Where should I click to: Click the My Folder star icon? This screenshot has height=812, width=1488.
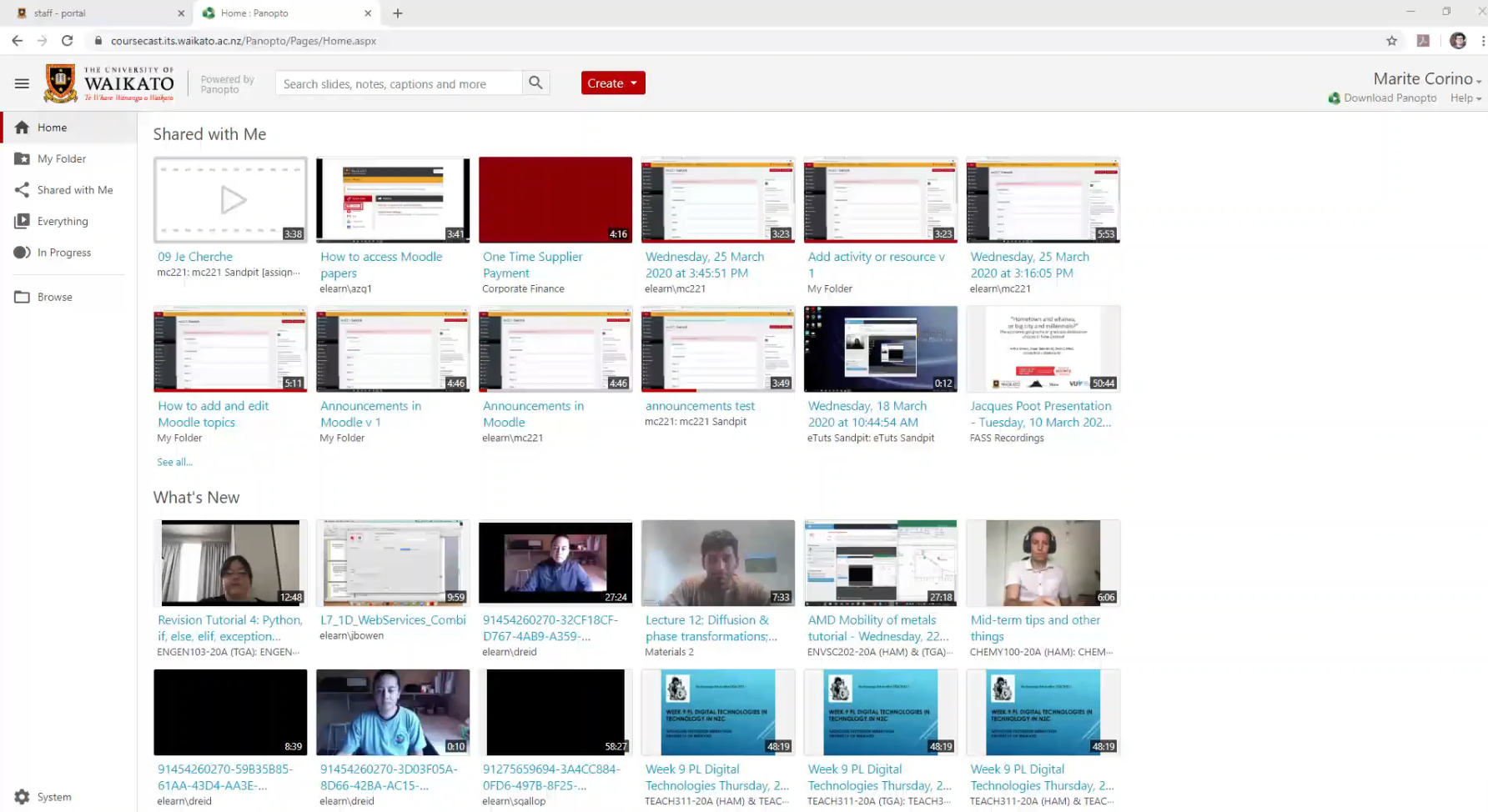pyautogui.click(x=22, y=158)
